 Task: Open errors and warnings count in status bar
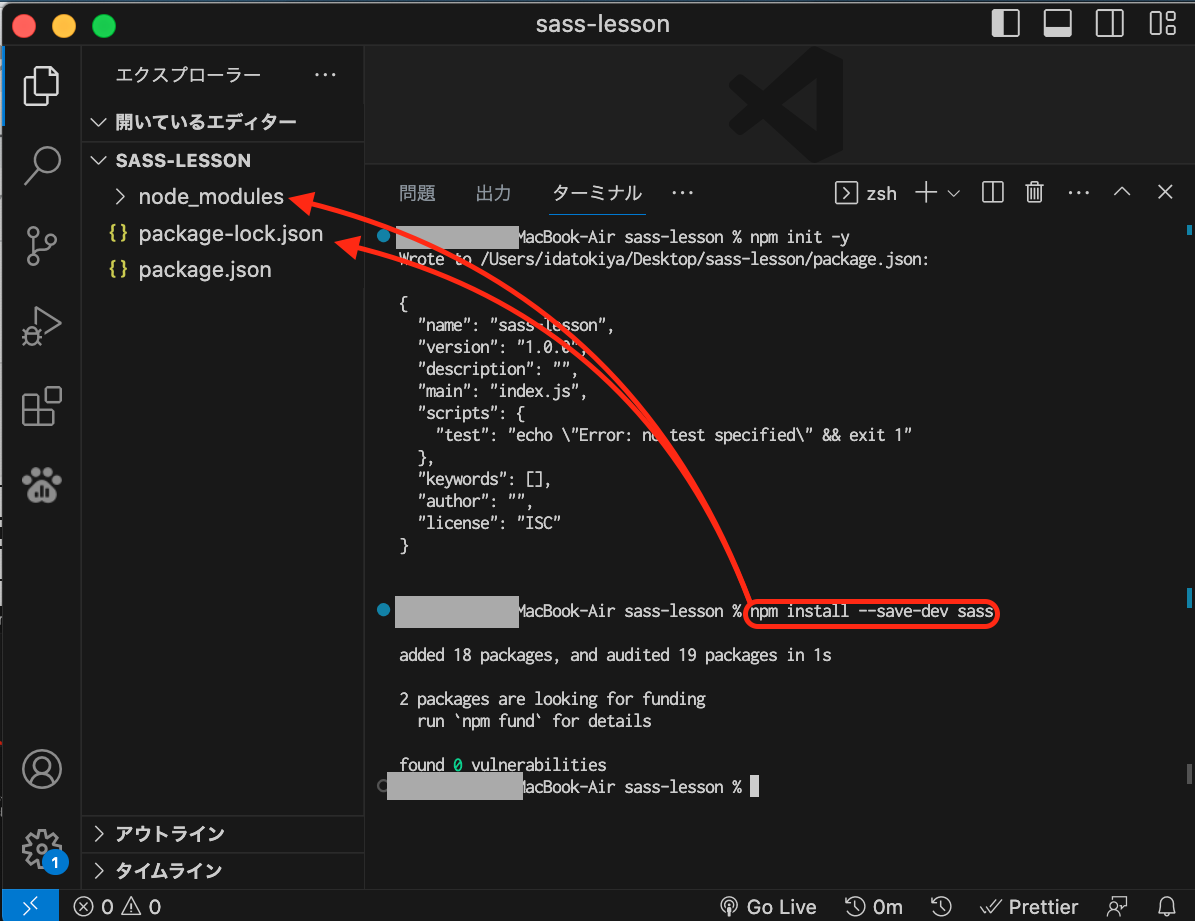pyautogui.click(x=117, y=907)
